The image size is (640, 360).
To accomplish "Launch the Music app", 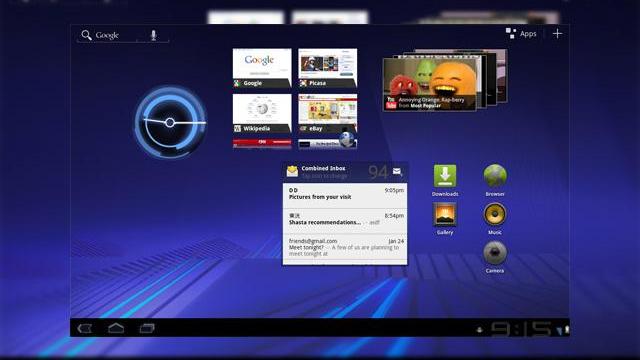I will [495, 219].
